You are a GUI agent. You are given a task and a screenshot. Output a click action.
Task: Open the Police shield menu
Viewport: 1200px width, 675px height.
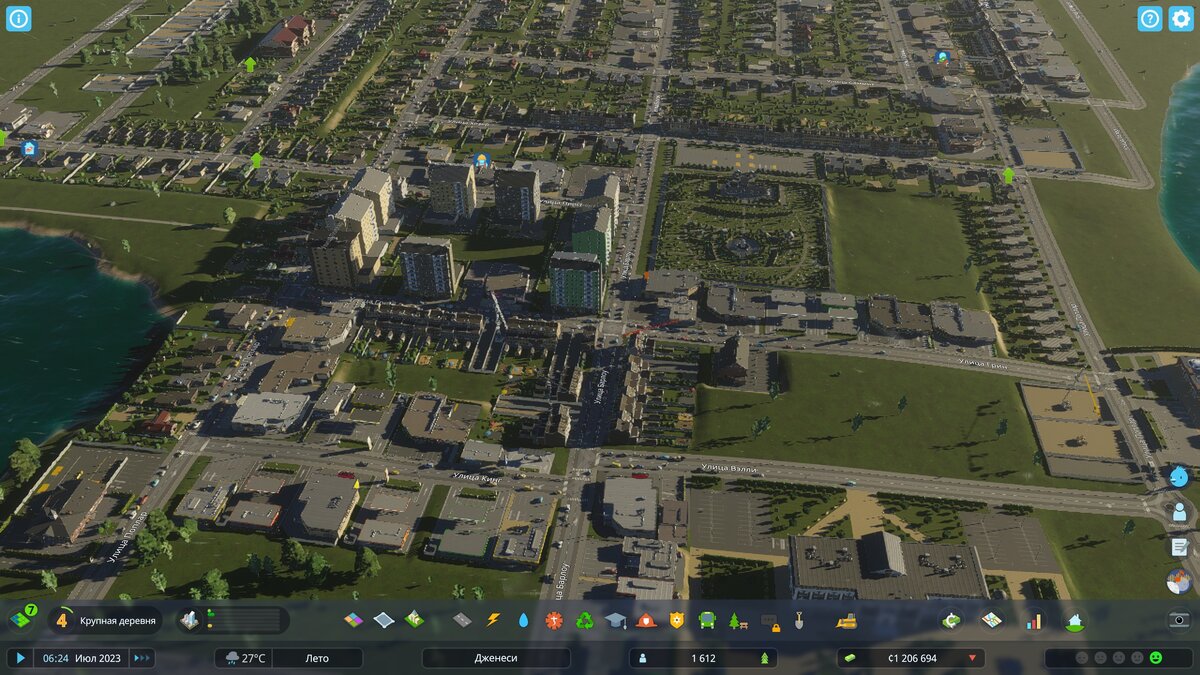pyautogui.click(x=677, y=620)
